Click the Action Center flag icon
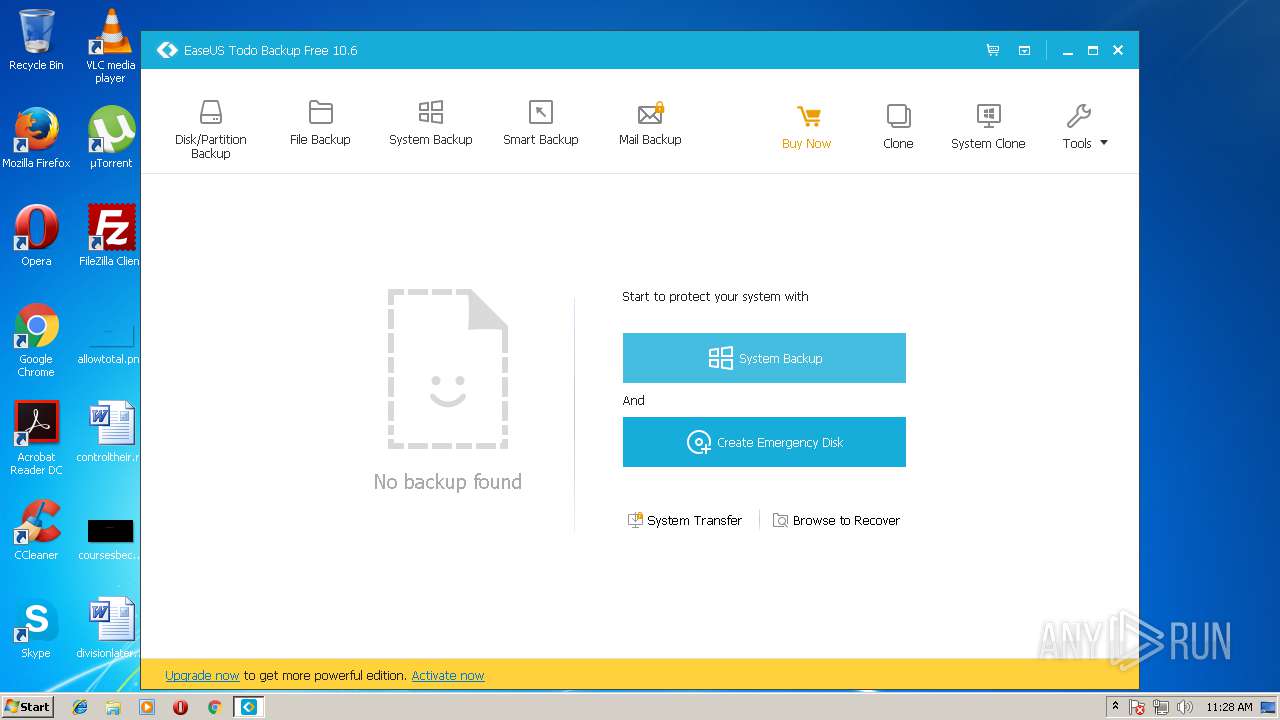Viewport: 1280px width, 720px height. click(1137, 707)
